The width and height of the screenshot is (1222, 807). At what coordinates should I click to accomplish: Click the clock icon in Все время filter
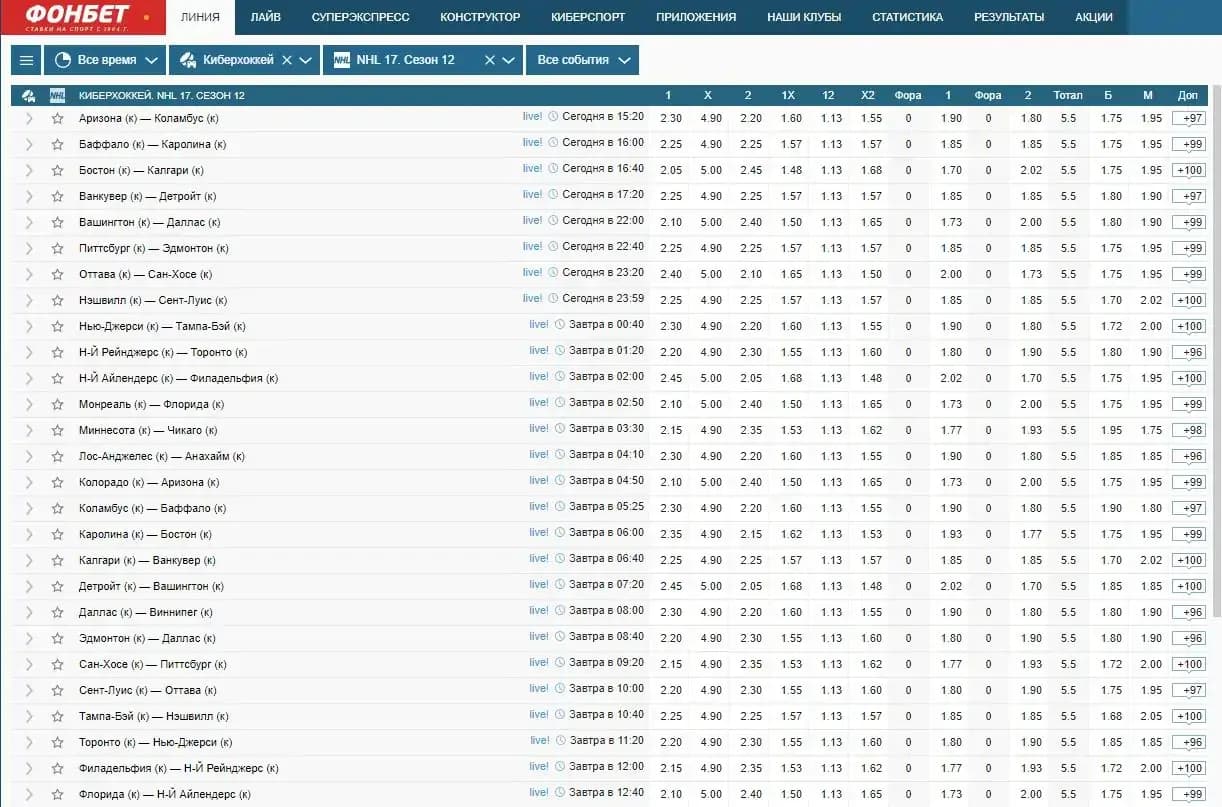(64, 60)
